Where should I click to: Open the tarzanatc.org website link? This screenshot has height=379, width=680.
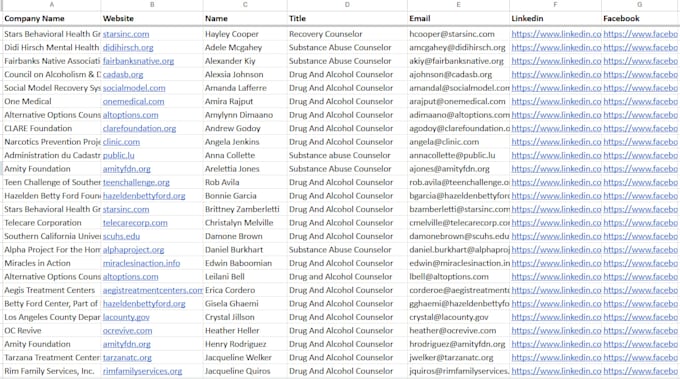click(x=127, y=357)
